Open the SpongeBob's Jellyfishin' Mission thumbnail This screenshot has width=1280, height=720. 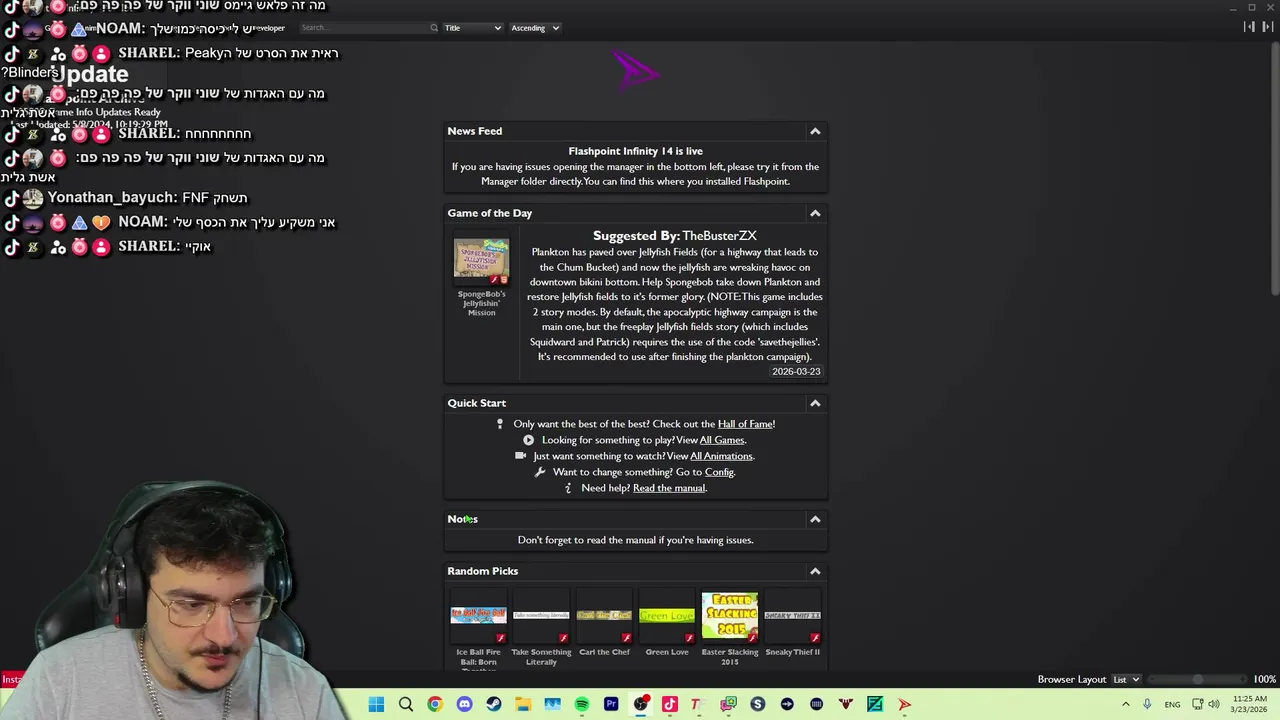click(x=481, y=260)
